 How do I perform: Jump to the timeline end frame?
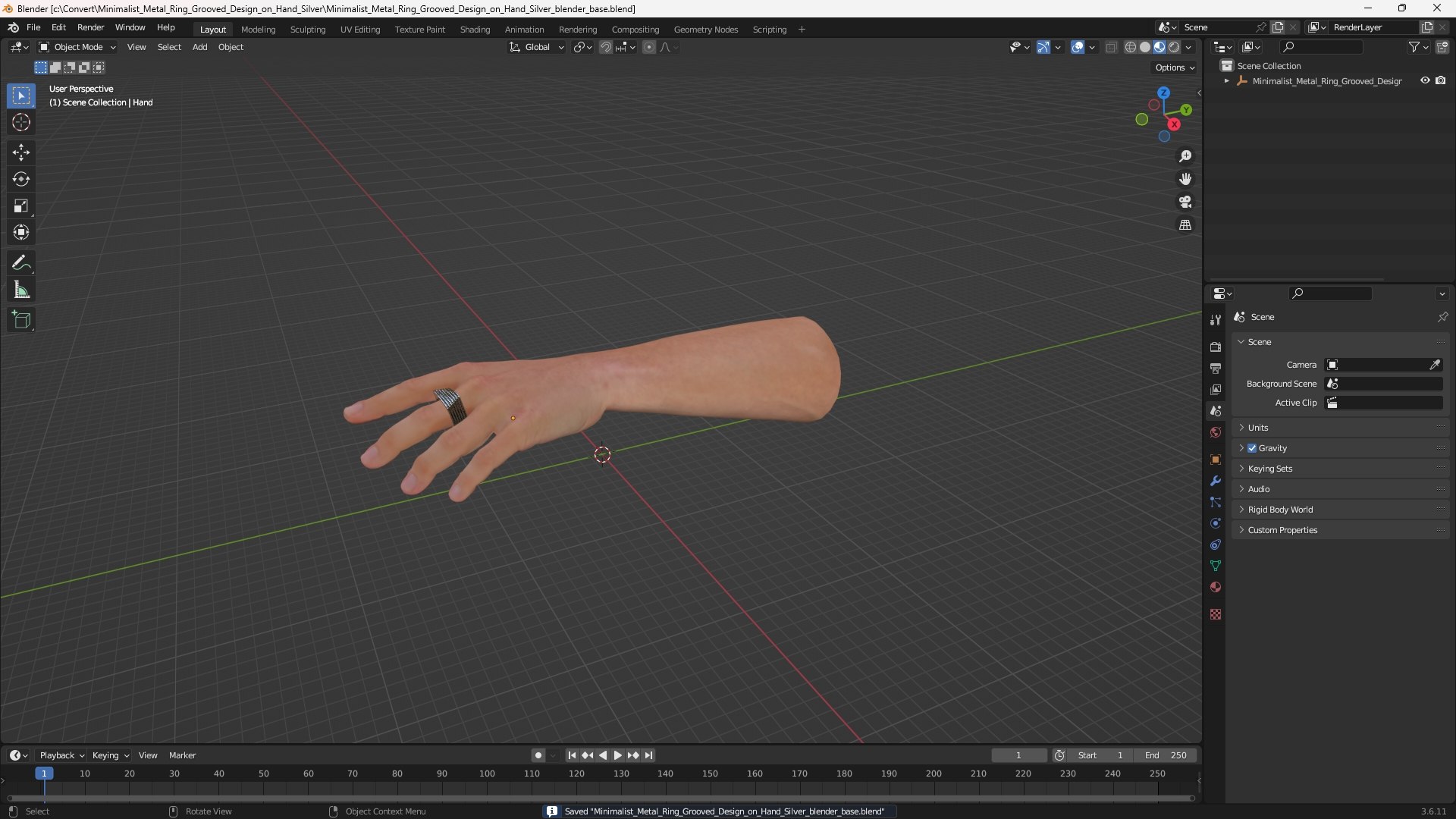coord(648,755)
